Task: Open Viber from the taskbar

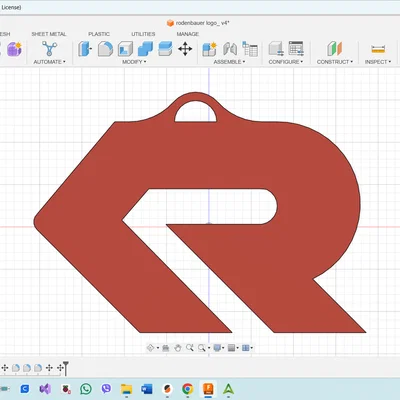Action: point(106,388)
